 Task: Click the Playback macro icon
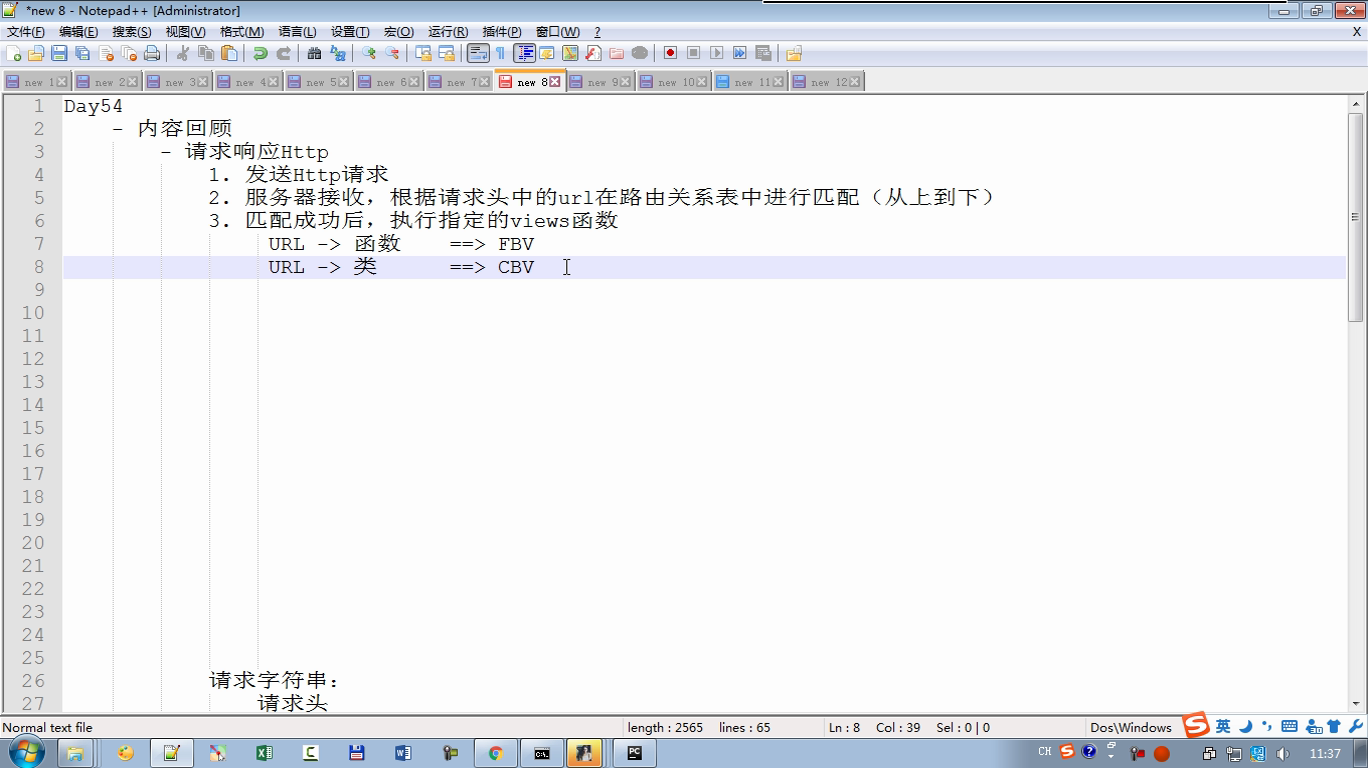pyautogui.click(x=716, y=53)
